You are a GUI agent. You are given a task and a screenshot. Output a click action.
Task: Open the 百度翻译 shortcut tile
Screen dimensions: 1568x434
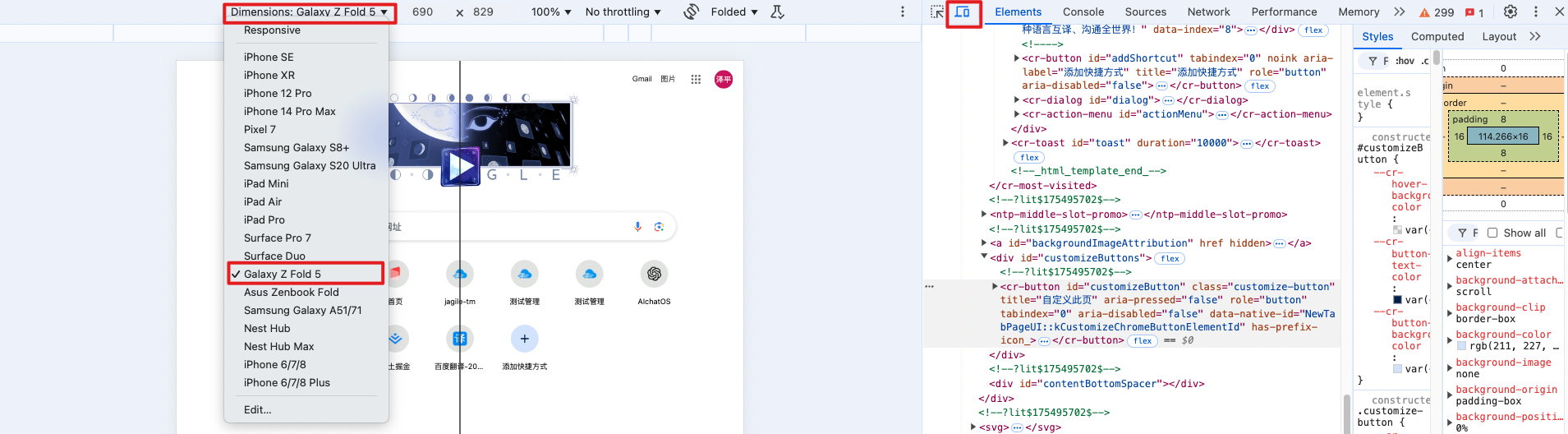(460, 348)
